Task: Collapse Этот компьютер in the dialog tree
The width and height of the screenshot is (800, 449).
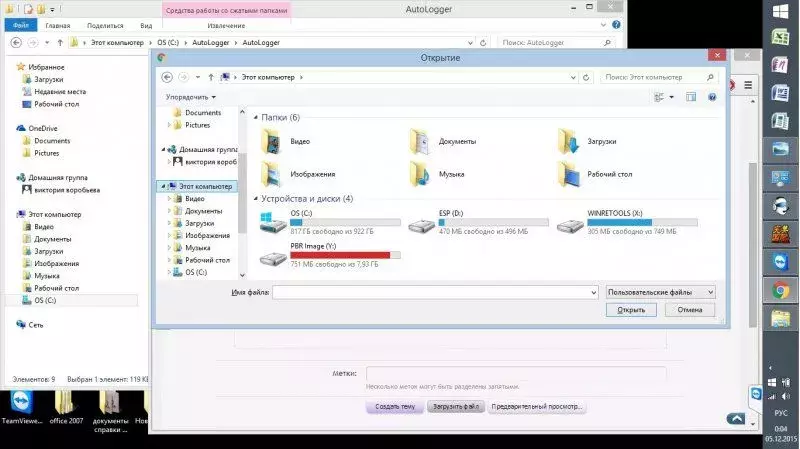Action: pyautogui.click(x=163, y=186)
